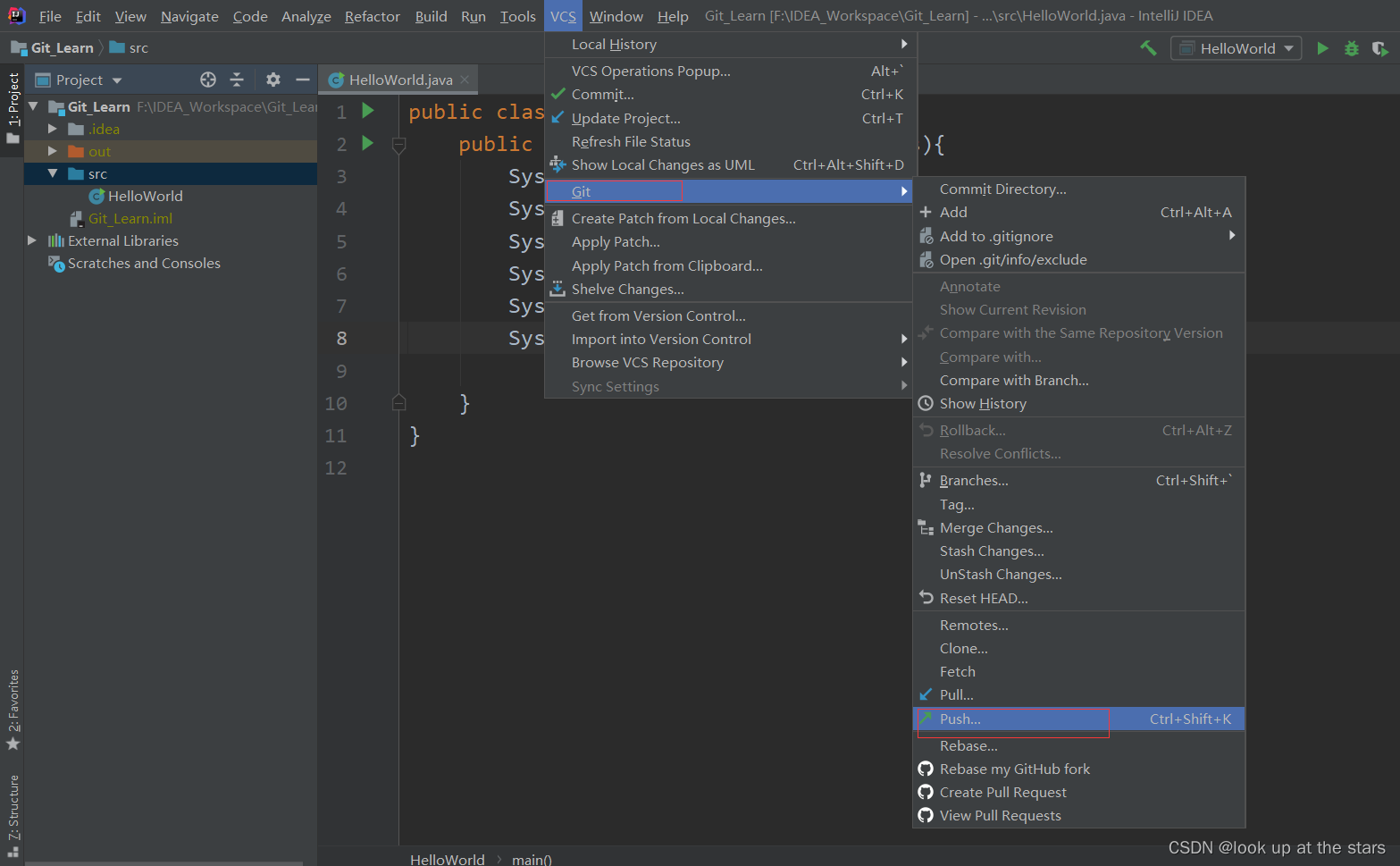The width and height of the screenshot is (1400, 866).
Task: Collapse the src folder
Action: coord(53,173)
